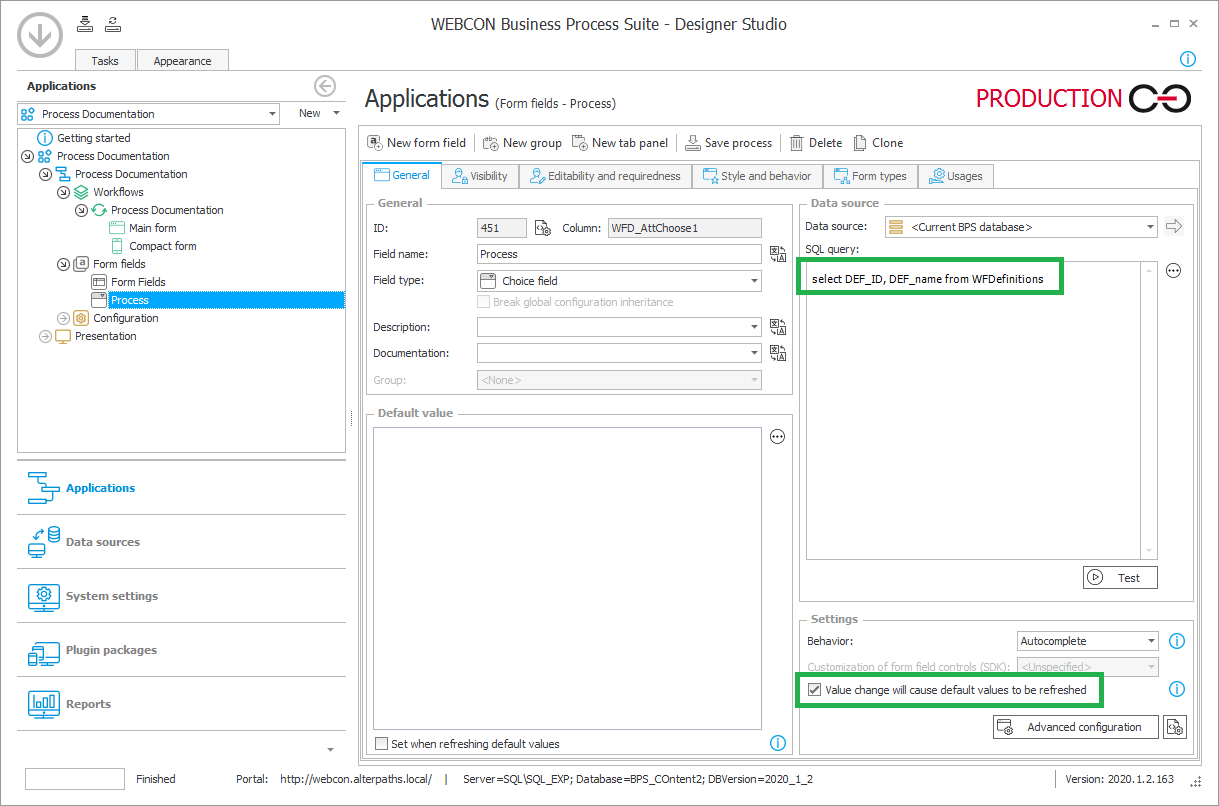
Task: Select the highlighted Process tree item
Action: pyautogui.click(x=217, y=300)
